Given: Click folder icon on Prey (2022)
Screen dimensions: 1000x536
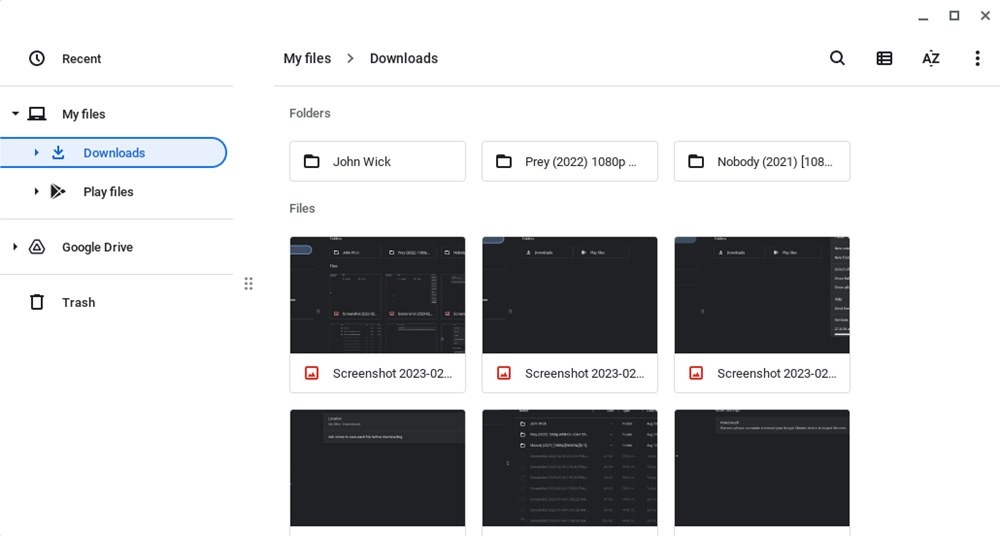Looking at the screenshot, I should [x=504, y=161].
